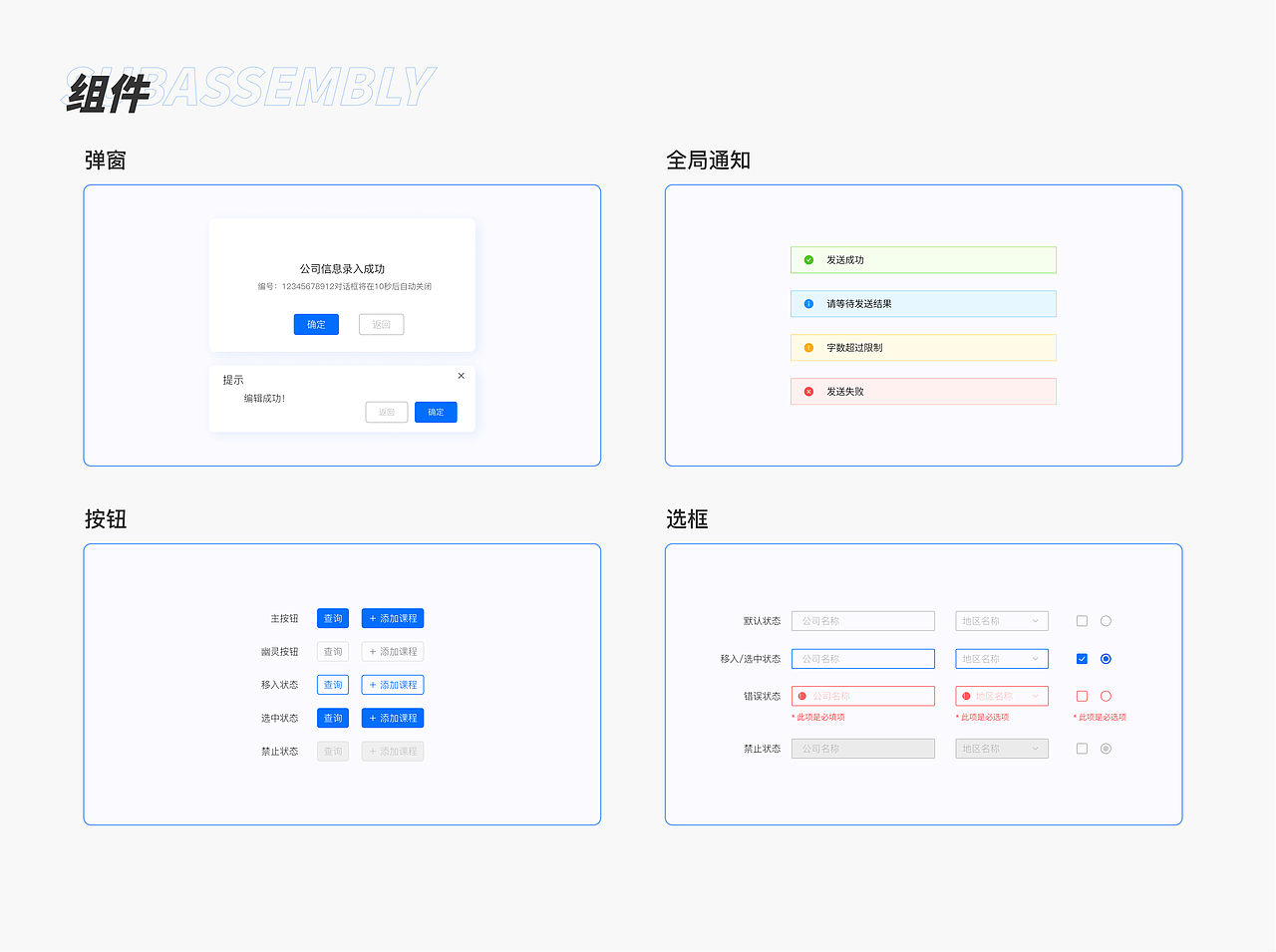Click the disabled 禁止状态 checkbox
The height and width of the screenshot is (952, 1276).
click(x=1082, y=749)
